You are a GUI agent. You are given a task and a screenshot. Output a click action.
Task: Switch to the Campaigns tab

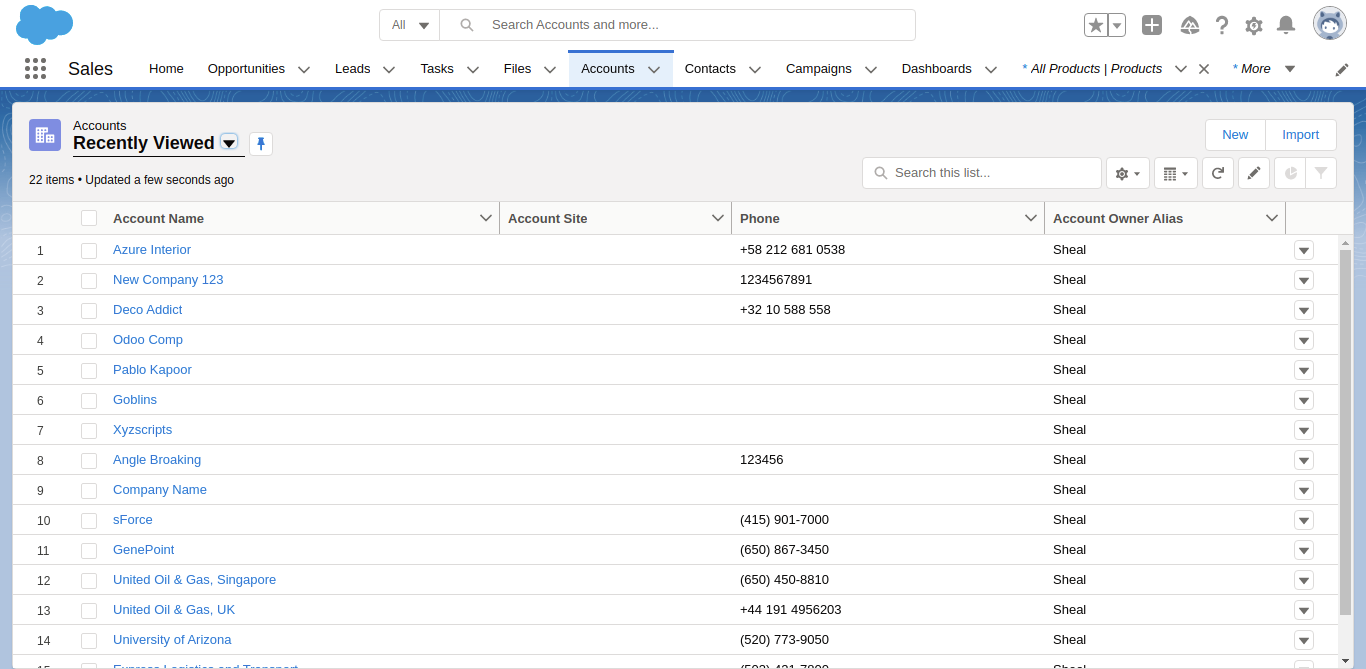tap(819, 69)
